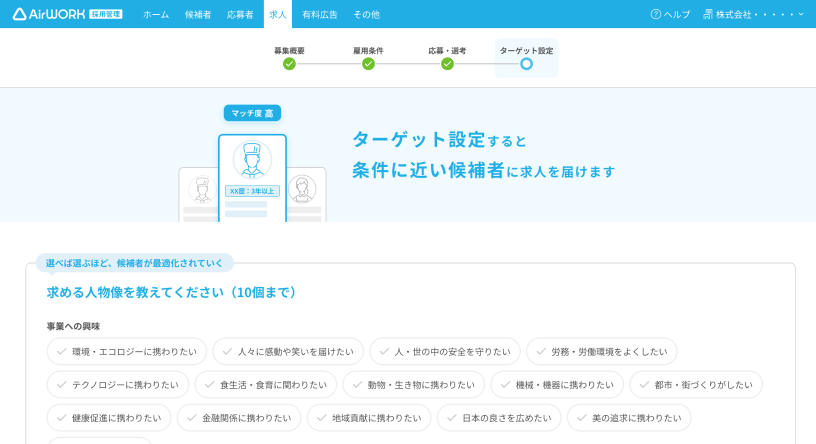Click the 事業への興味 section label
Screen dimensions: 816x444
73,326
